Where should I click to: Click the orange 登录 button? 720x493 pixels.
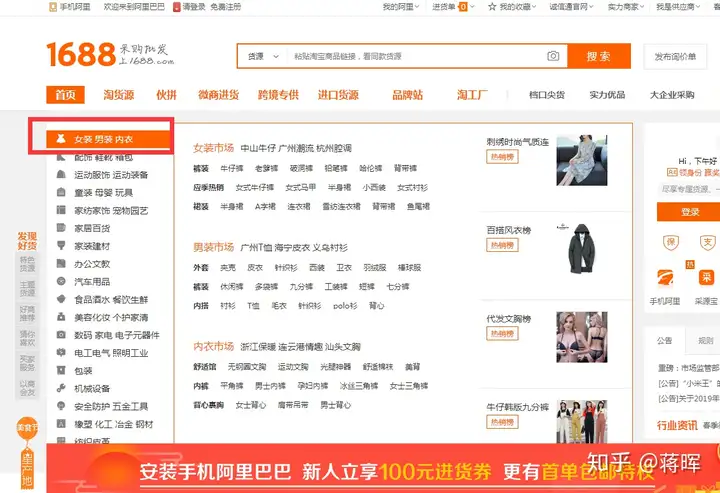coord(690,212)
